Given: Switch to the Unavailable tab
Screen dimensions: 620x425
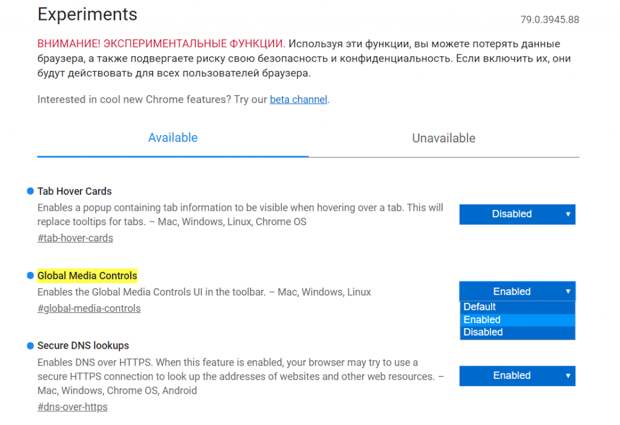Looking at the screenshot, I should (x=444, y=138).
